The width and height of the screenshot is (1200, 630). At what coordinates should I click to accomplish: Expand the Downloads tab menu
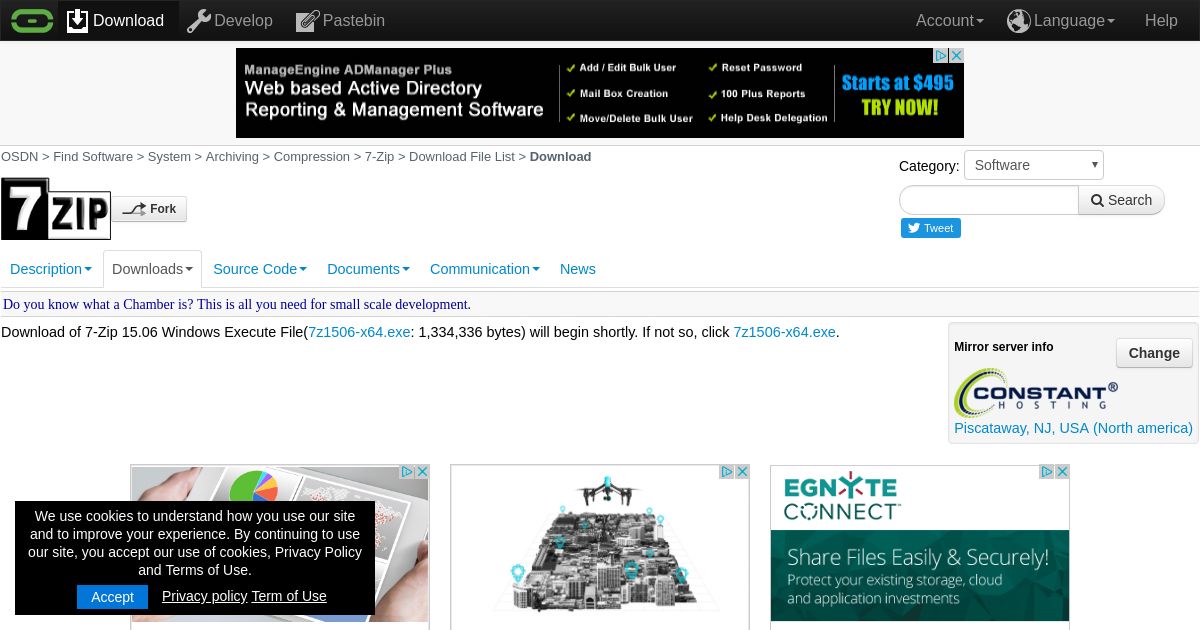(x=152, y=269)
